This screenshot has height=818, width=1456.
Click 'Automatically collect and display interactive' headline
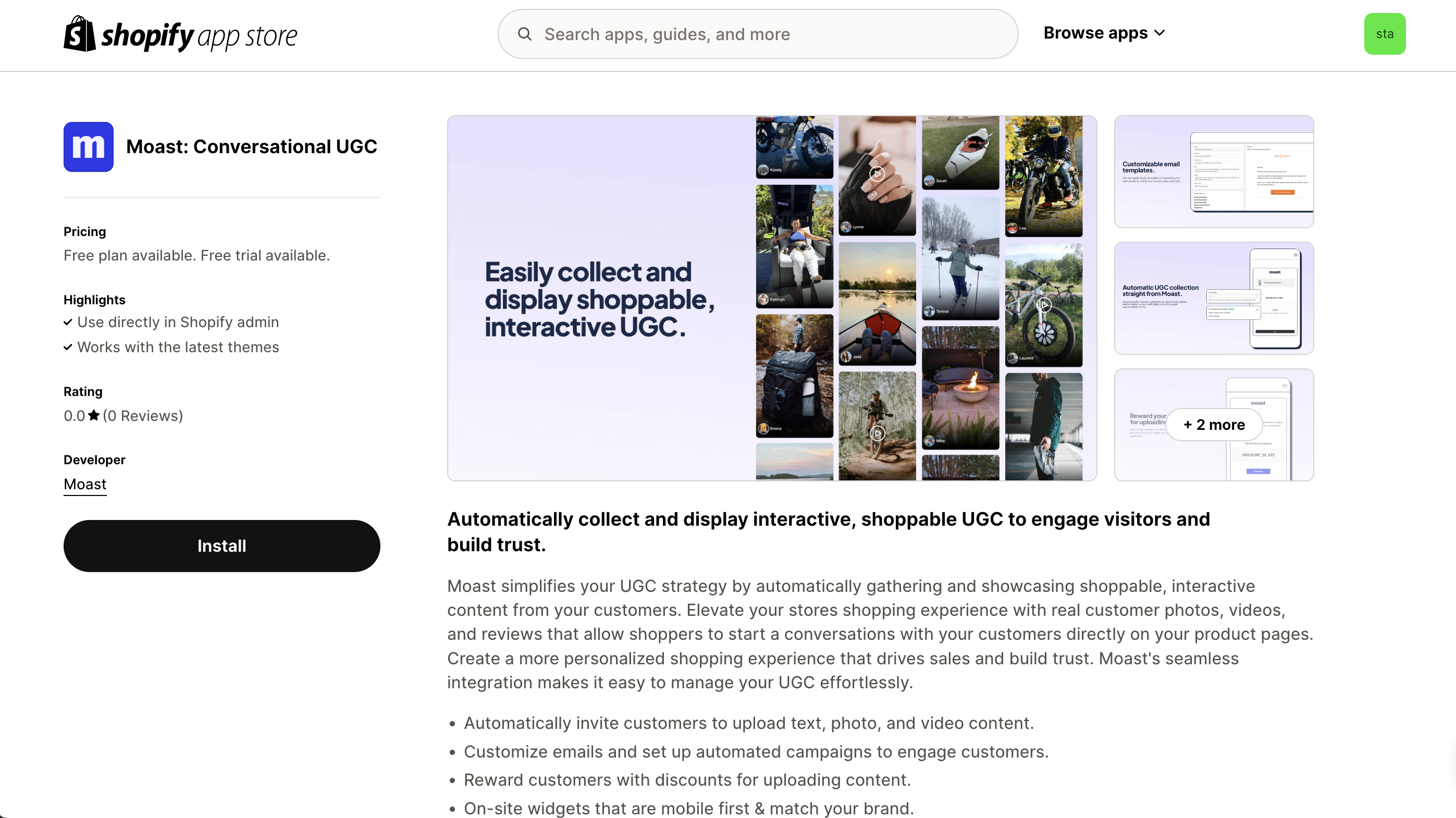coord(829,531)
